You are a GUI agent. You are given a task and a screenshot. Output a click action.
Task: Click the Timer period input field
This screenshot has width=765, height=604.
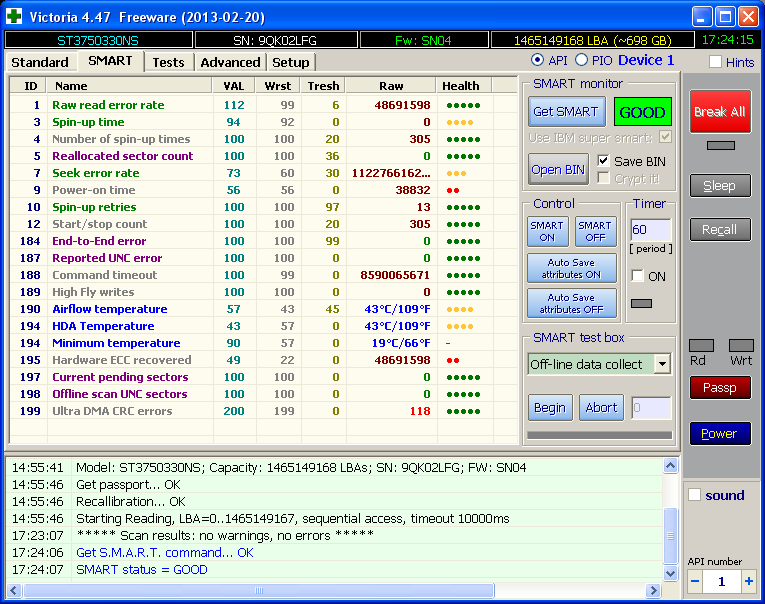(650, 230)
